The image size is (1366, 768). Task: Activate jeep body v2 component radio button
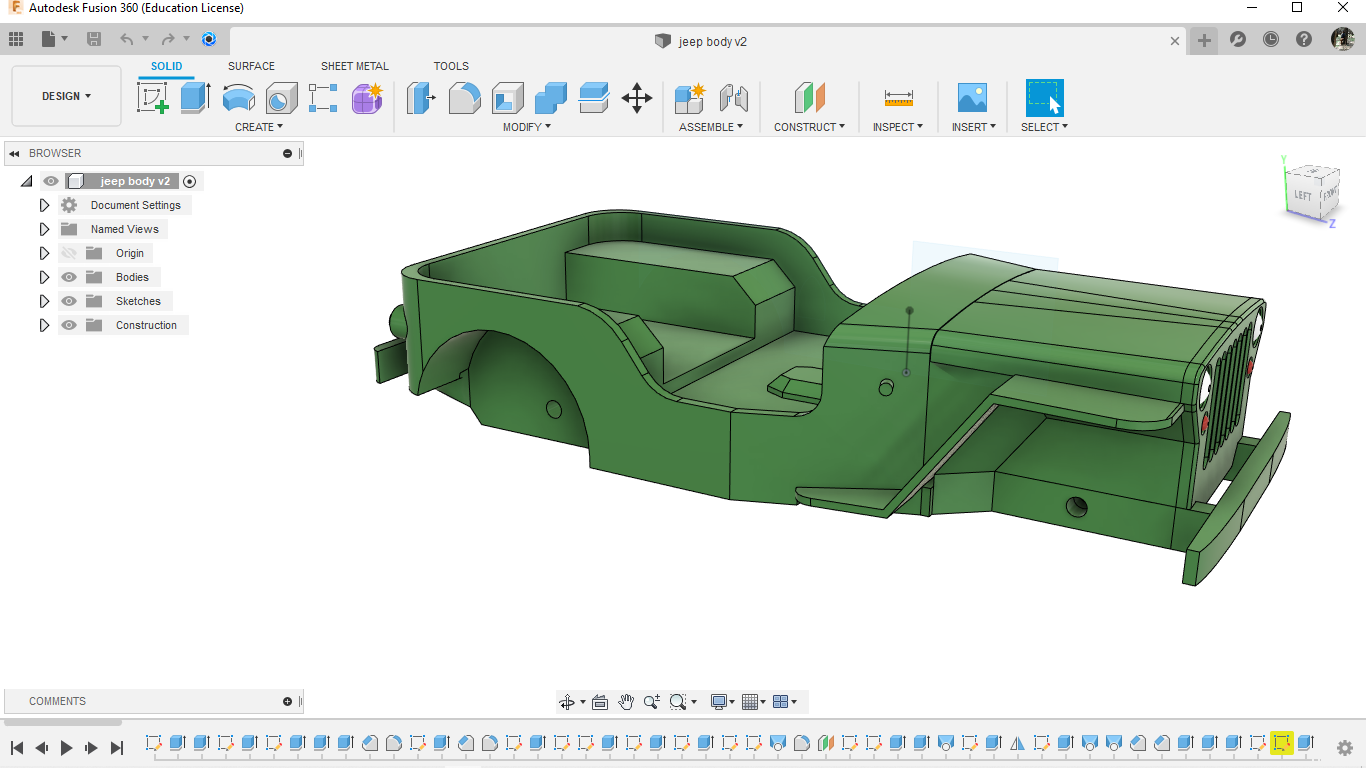point(190,181)
